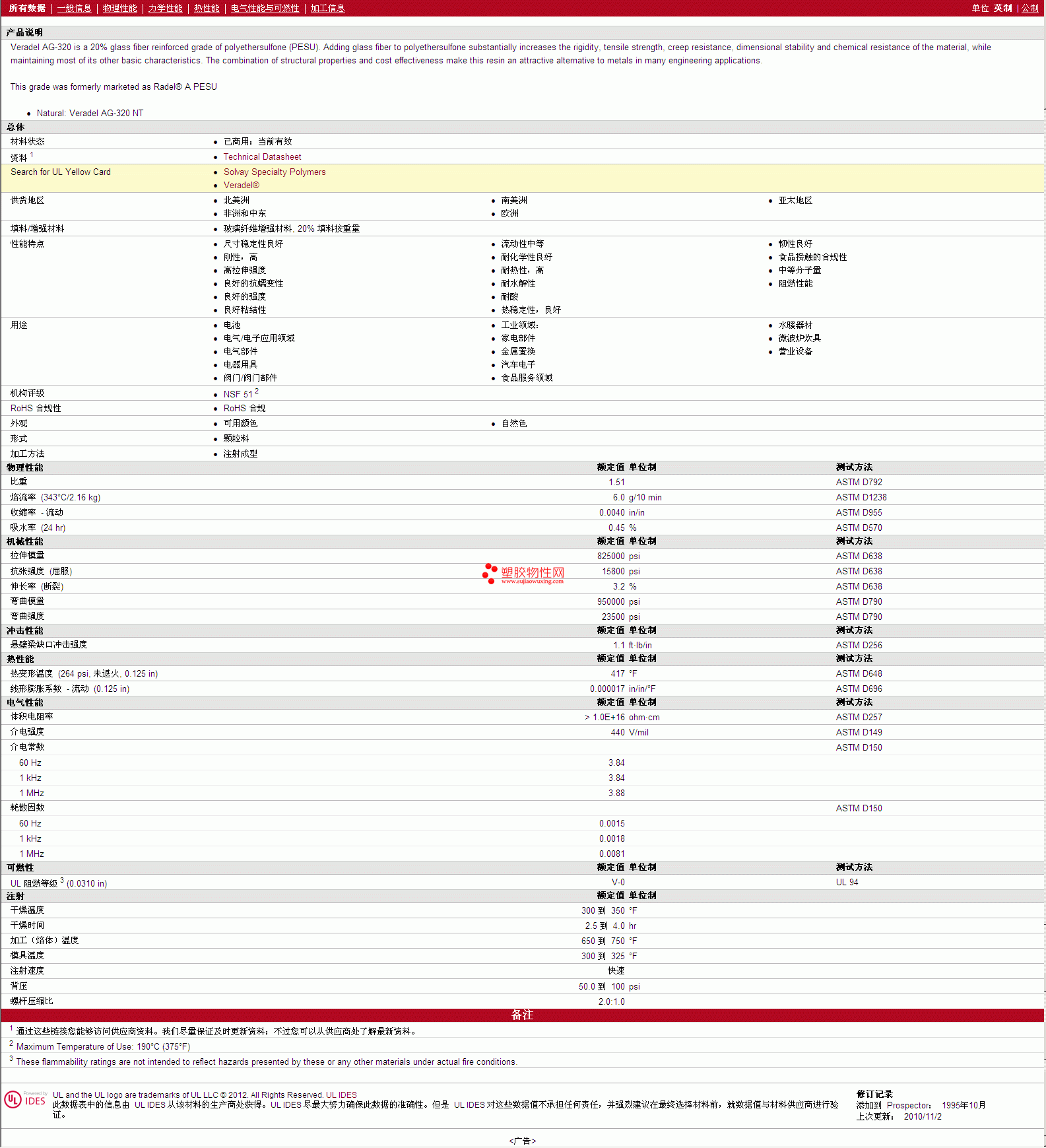Click the ASTM D648 entry
The image size is (1046, 1148).
859,673
